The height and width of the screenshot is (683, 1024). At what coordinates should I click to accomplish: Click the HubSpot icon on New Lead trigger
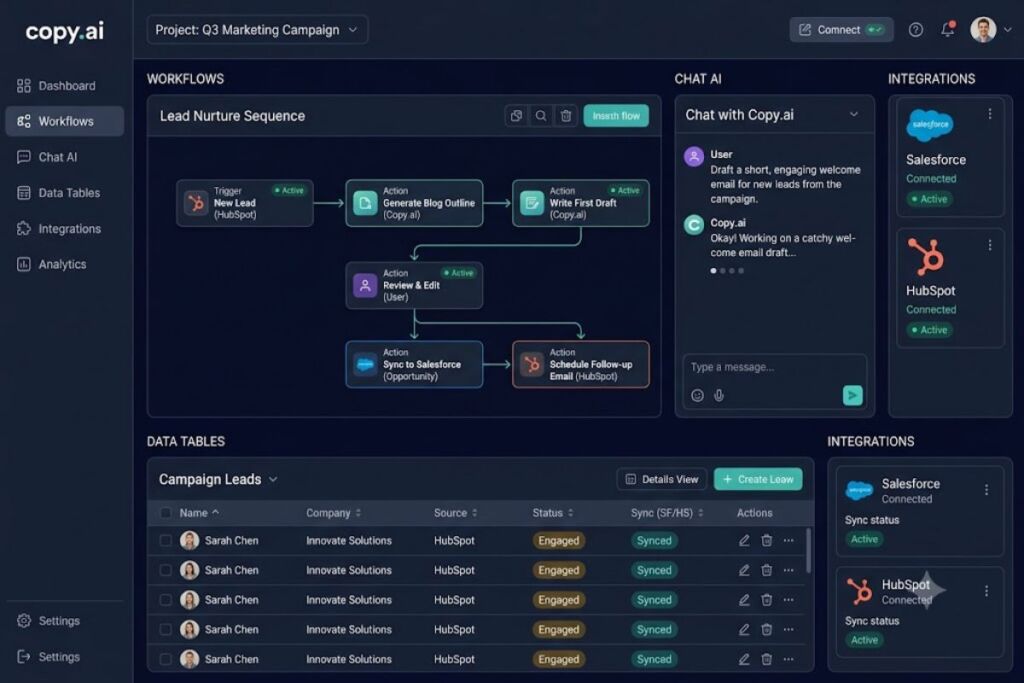(195, 203)
